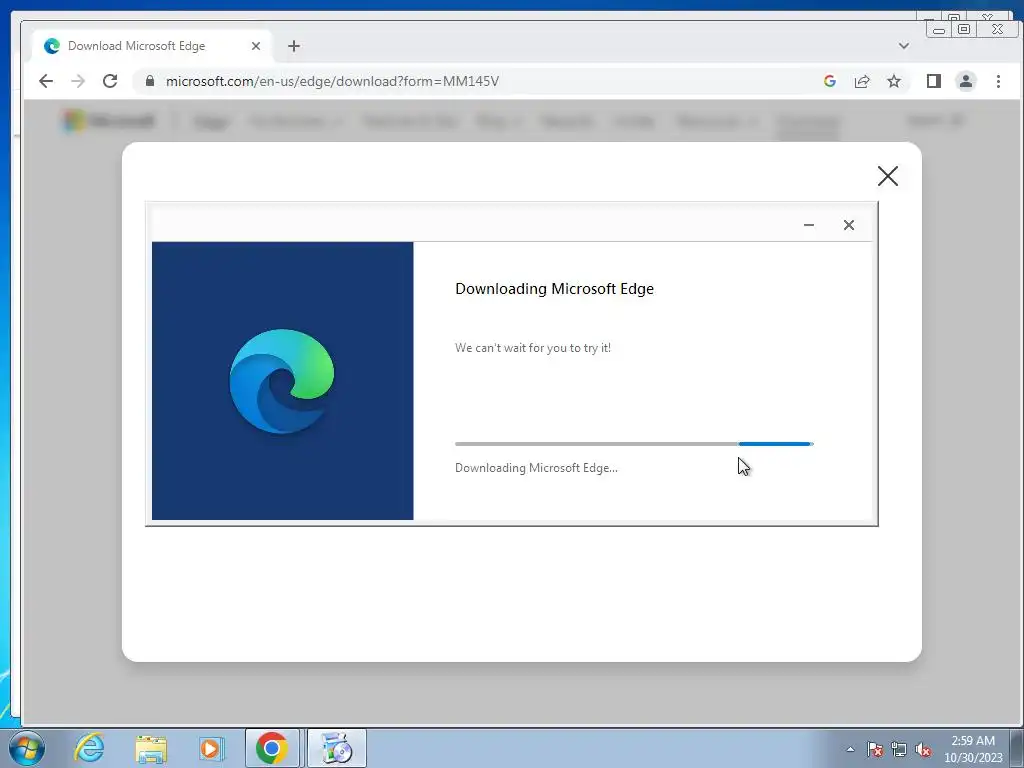Viewport: 1024px width, 768px height.
Task: Click the 'Downloading Microsoft Edge...' status text
Action: tap(536, 468)
